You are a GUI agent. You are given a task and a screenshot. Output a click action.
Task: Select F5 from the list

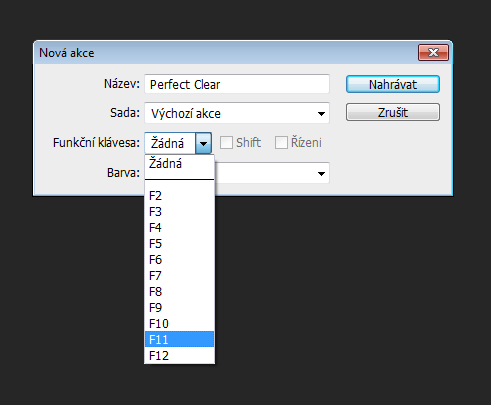pos(179,243)
